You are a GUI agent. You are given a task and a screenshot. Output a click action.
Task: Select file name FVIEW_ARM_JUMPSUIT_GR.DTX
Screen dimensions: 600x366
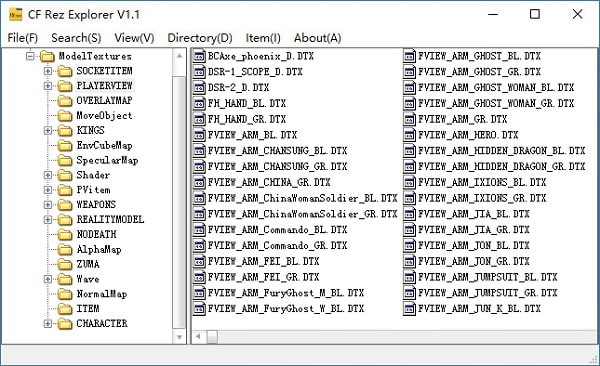[488, 293]
